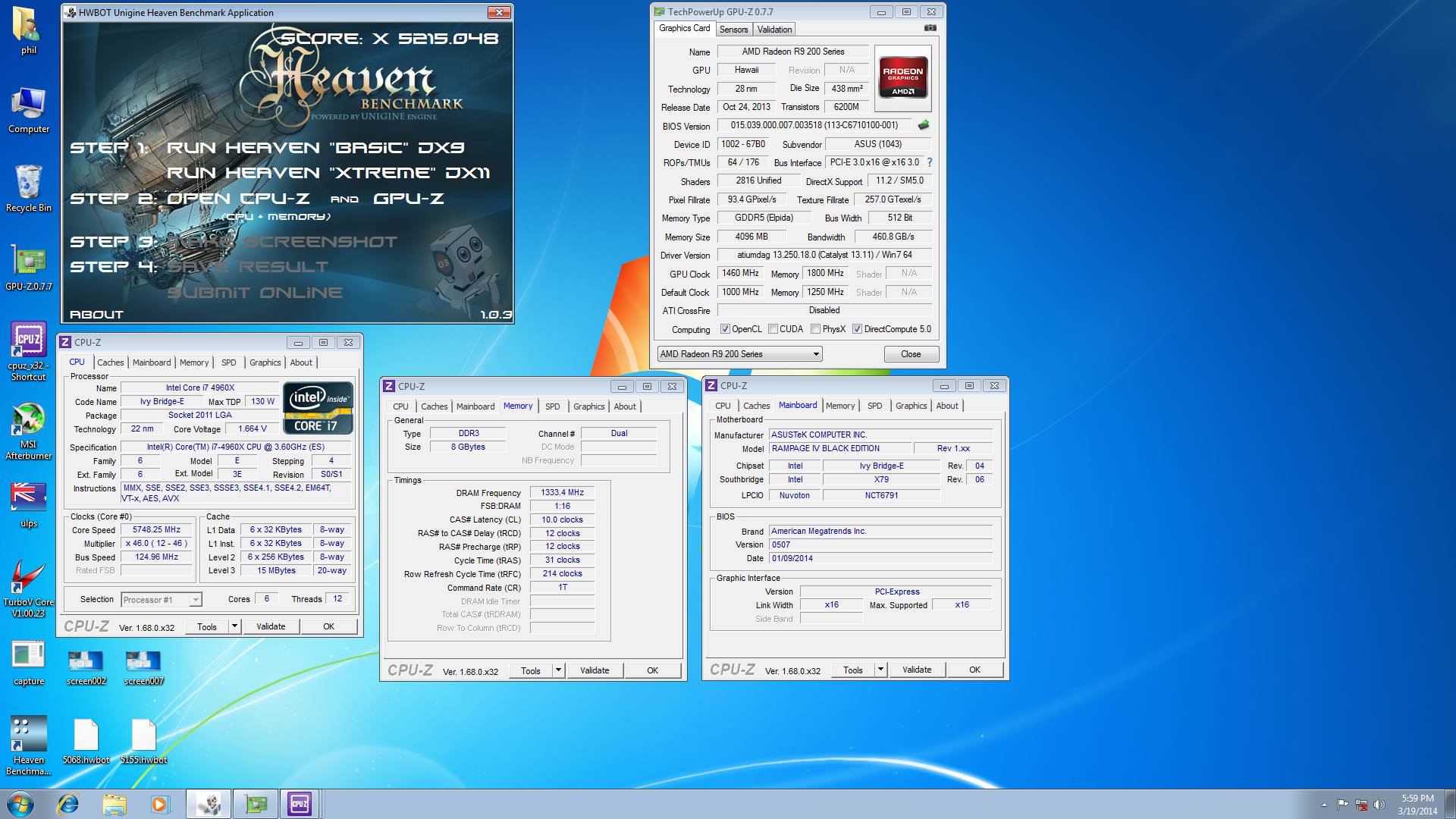The image size is (1456, 819).
Task: Launch the Heaven Benchmark desktop shortcut
Action: (29, 745)
